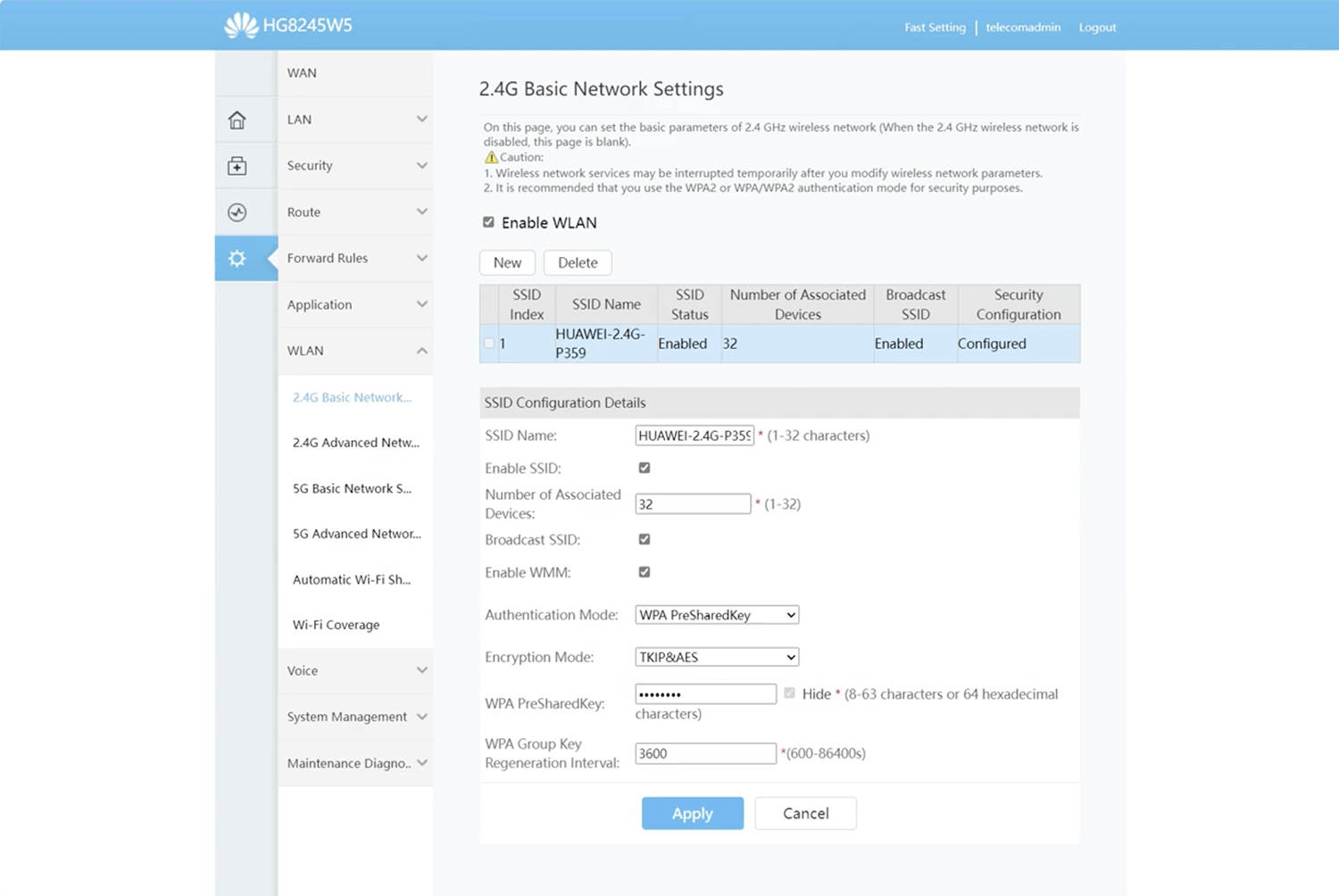Collapse the WLAN menu section
The width and height of the screenshot is (1339, 896).
click(x=355, y=351)
